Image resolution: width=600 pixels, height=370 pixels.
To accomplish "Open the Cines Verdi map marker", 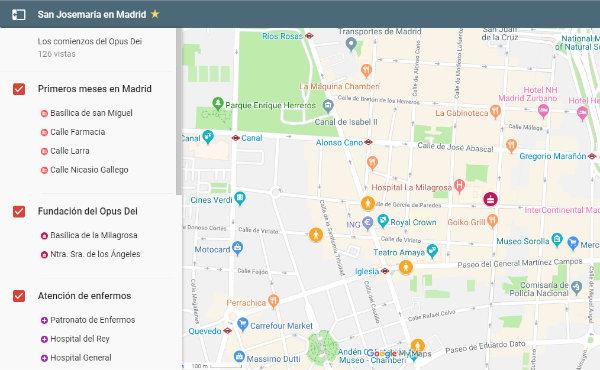I will [240, 198].
